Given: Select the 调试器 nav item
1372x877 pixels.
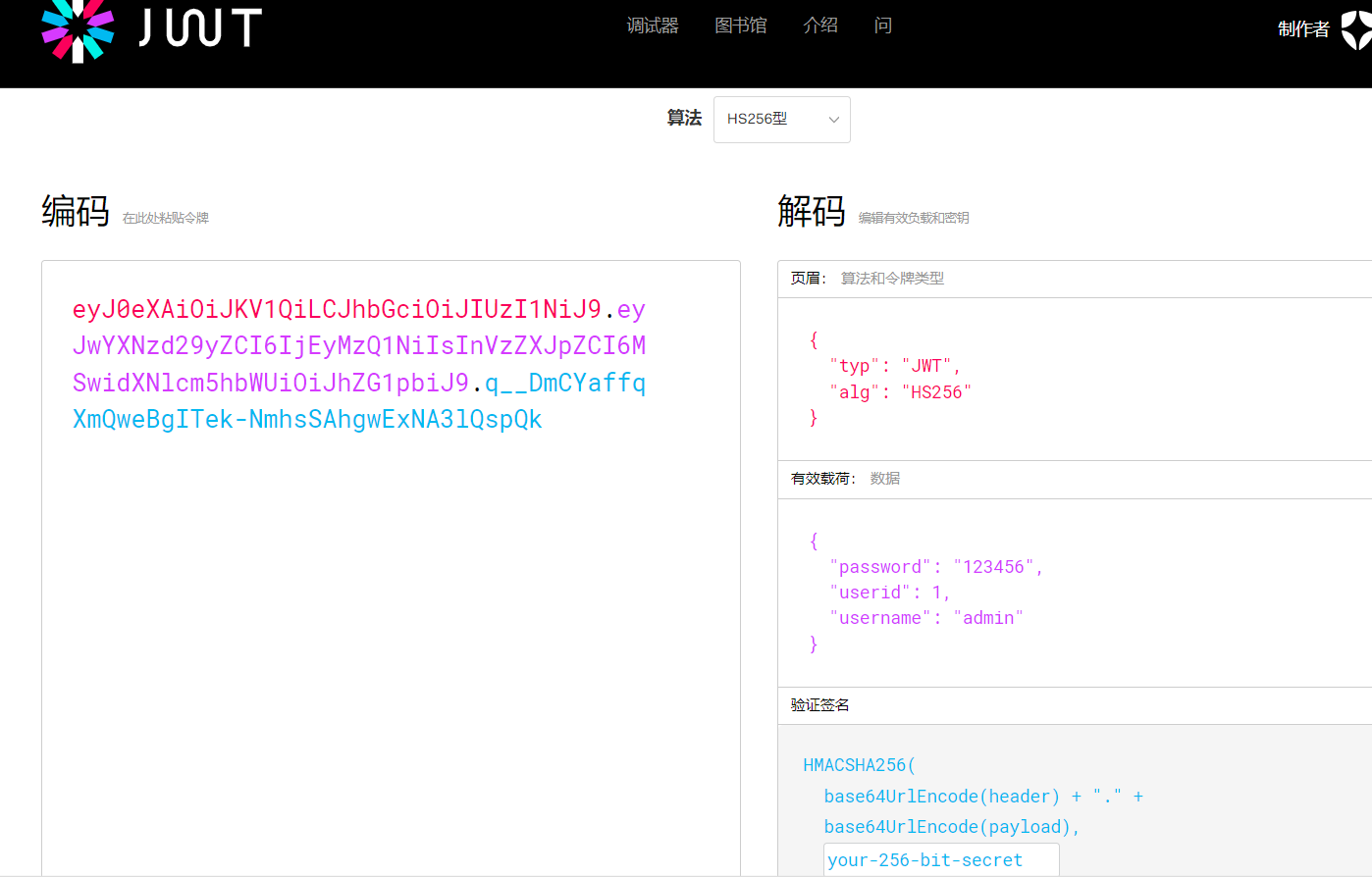Looking at the screenshot, I should click(653, 25).
